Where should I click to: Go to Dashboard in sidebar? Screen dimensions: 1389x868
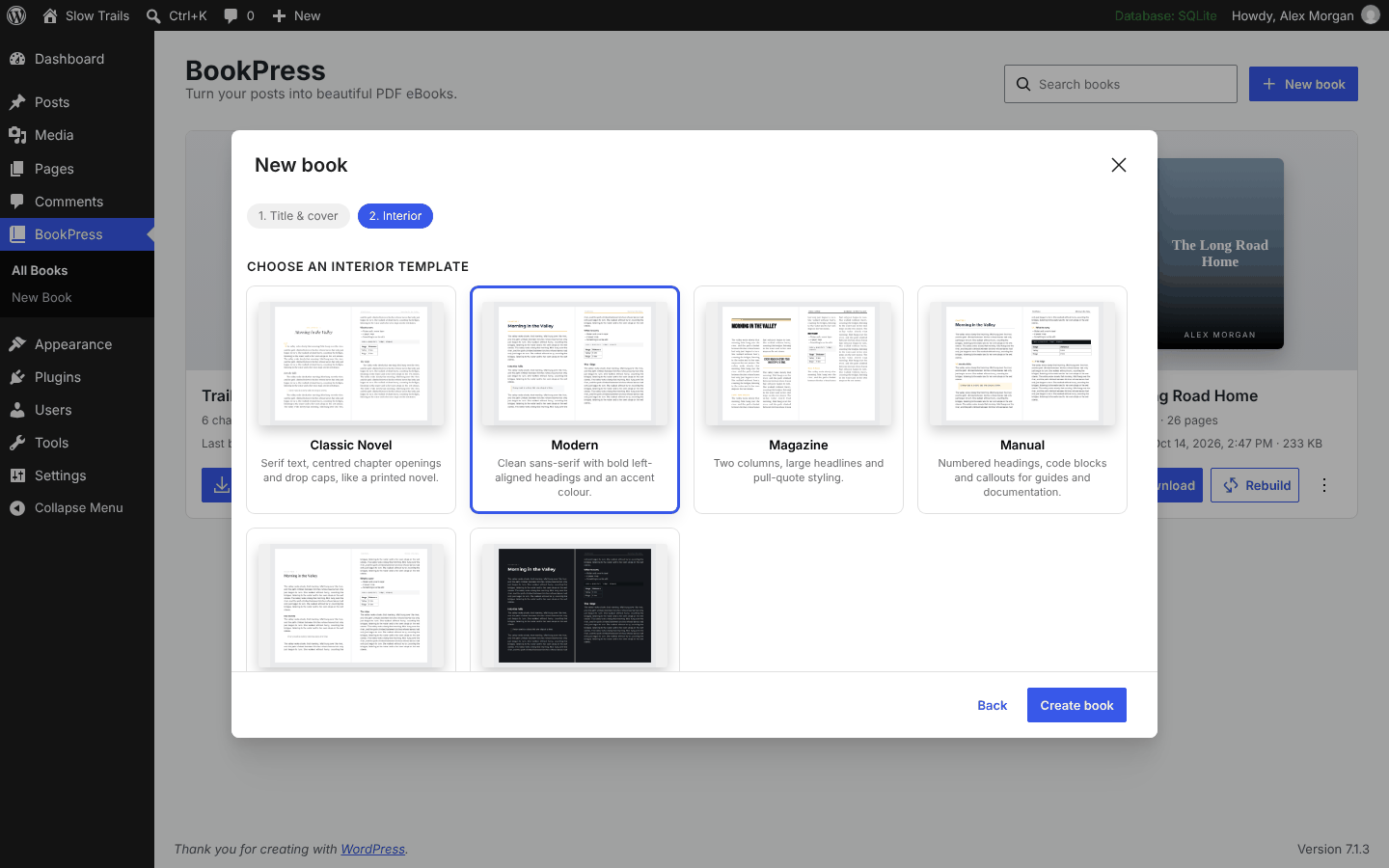pos(77,59)
